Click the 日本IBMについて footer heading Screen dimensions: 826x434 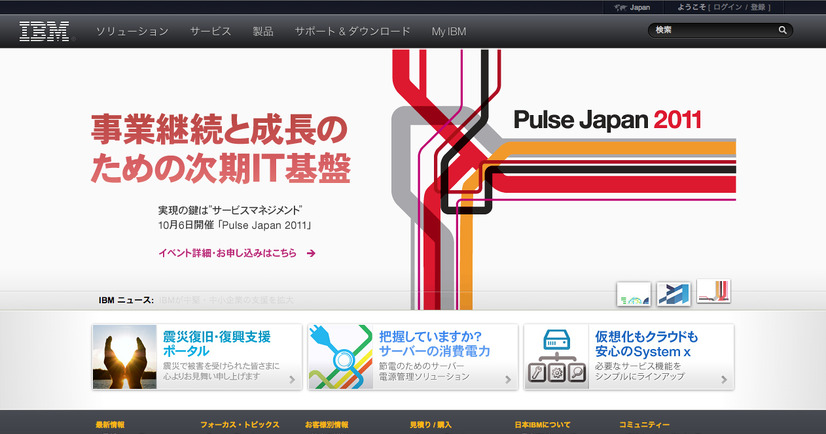[542, 425]
